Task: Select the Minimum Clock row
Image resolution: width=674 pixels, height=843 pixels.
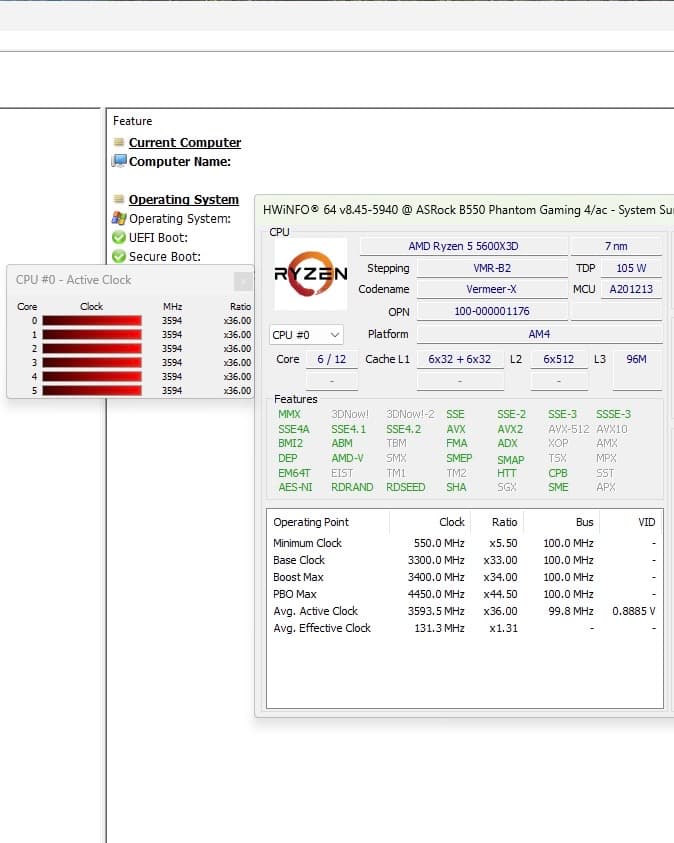Action: [464, 543]
